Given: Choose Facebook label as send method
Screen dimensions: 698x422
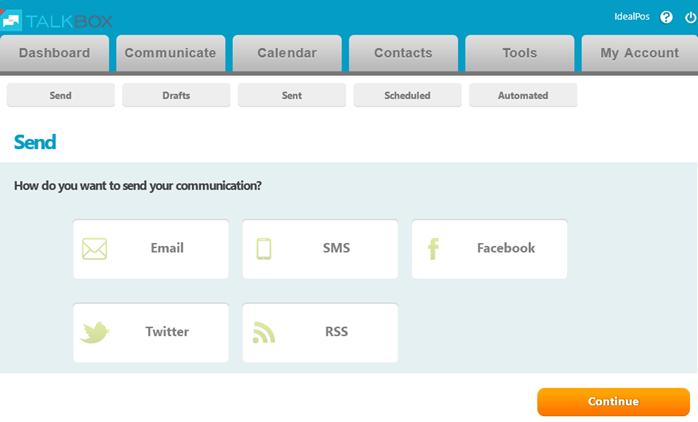Looking at the screenshot, I should pyautogui.click(x=506, y=248).
